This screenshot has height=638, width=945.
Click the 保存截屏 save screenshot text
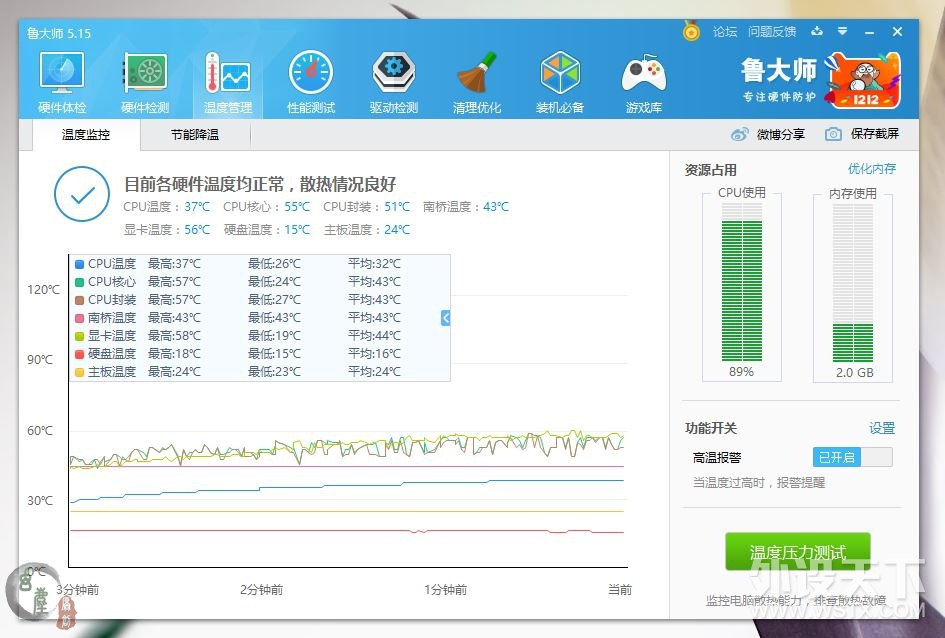click(874, 134)
